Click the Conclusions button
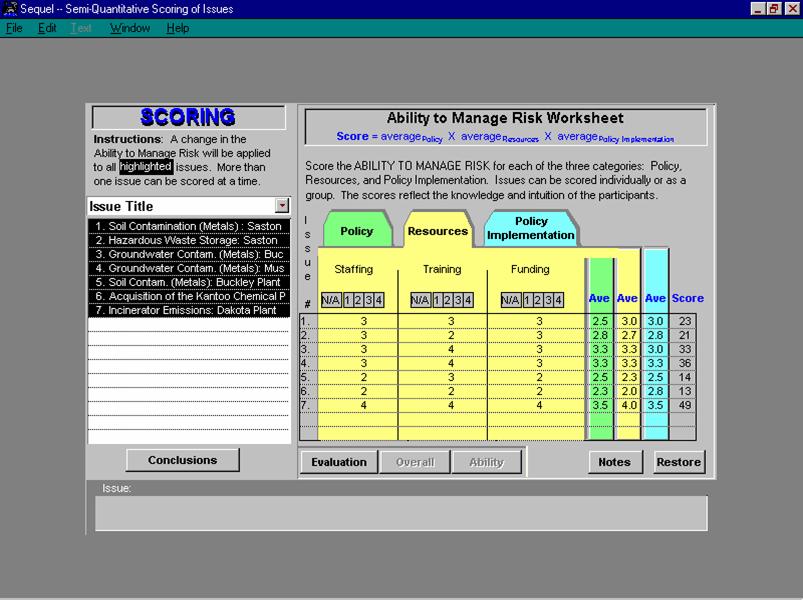This screenshot has height=600, width=803. pyautogui.click(x=182, y=460)
